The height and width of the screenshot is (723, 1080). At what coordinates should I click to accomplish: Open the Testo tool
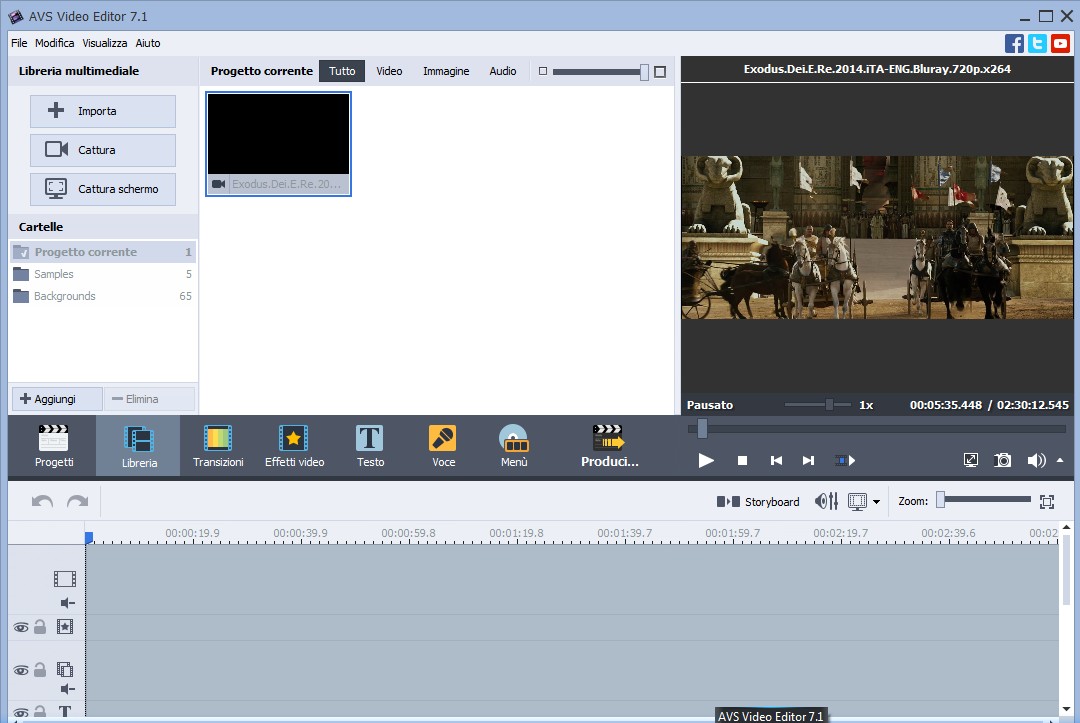point(370,446)
